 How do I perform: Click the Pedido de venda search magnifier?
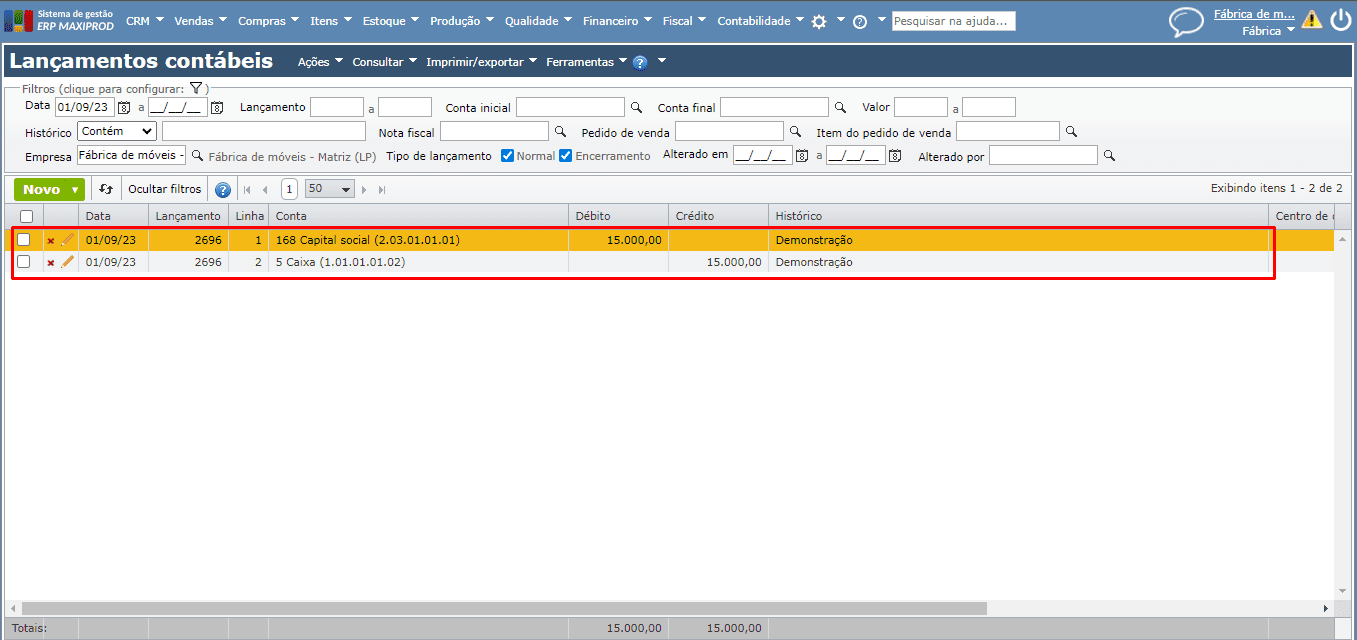(x=796, y=131)
